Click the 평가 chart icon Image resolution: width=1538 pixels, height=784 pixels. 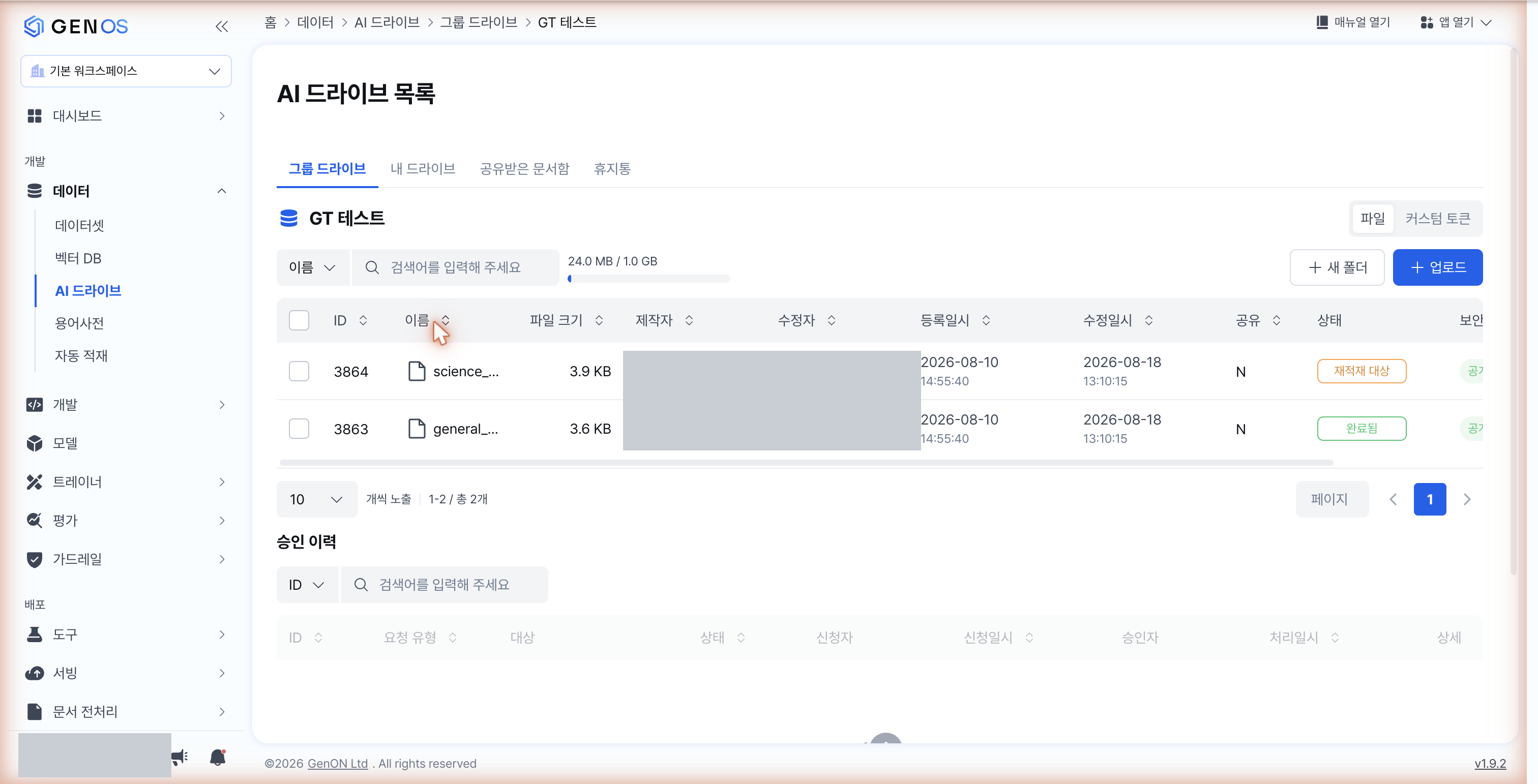tap(35, 520)
